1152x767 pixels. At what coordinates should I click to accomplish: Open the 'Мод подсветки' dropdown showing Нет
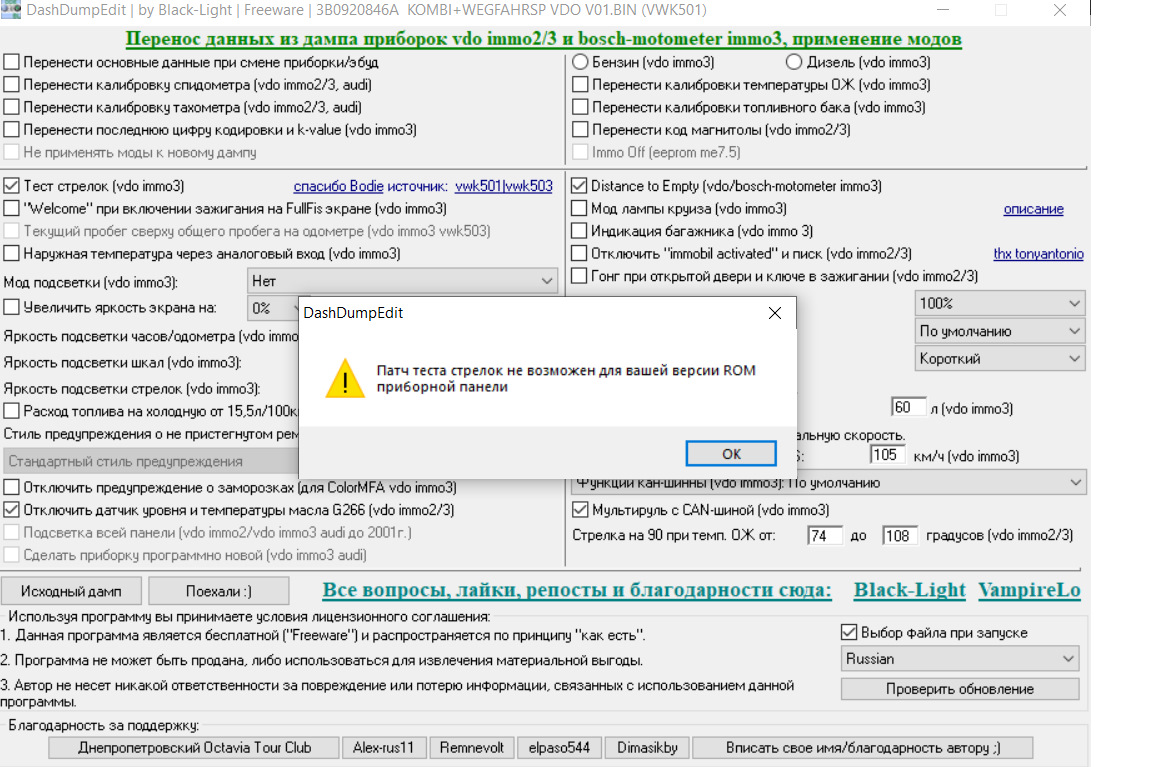pyautogui.click(x=403, y=282)
